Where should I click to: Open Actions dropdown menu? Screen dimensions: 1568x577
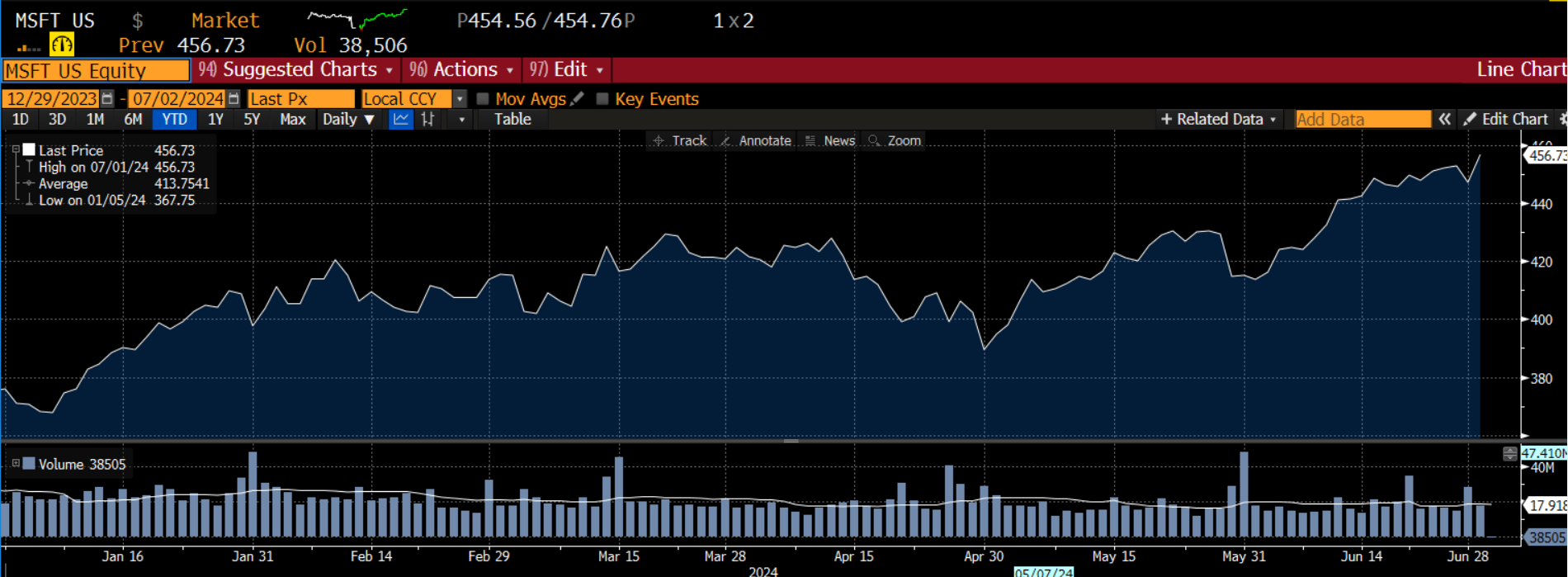click(x=461, y=70)
